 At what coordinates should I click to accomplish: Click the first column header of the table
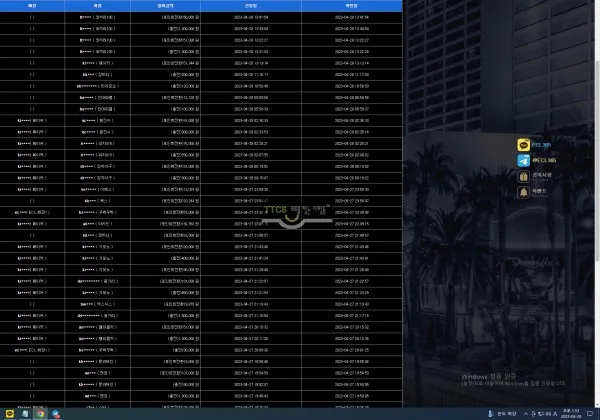32,6
